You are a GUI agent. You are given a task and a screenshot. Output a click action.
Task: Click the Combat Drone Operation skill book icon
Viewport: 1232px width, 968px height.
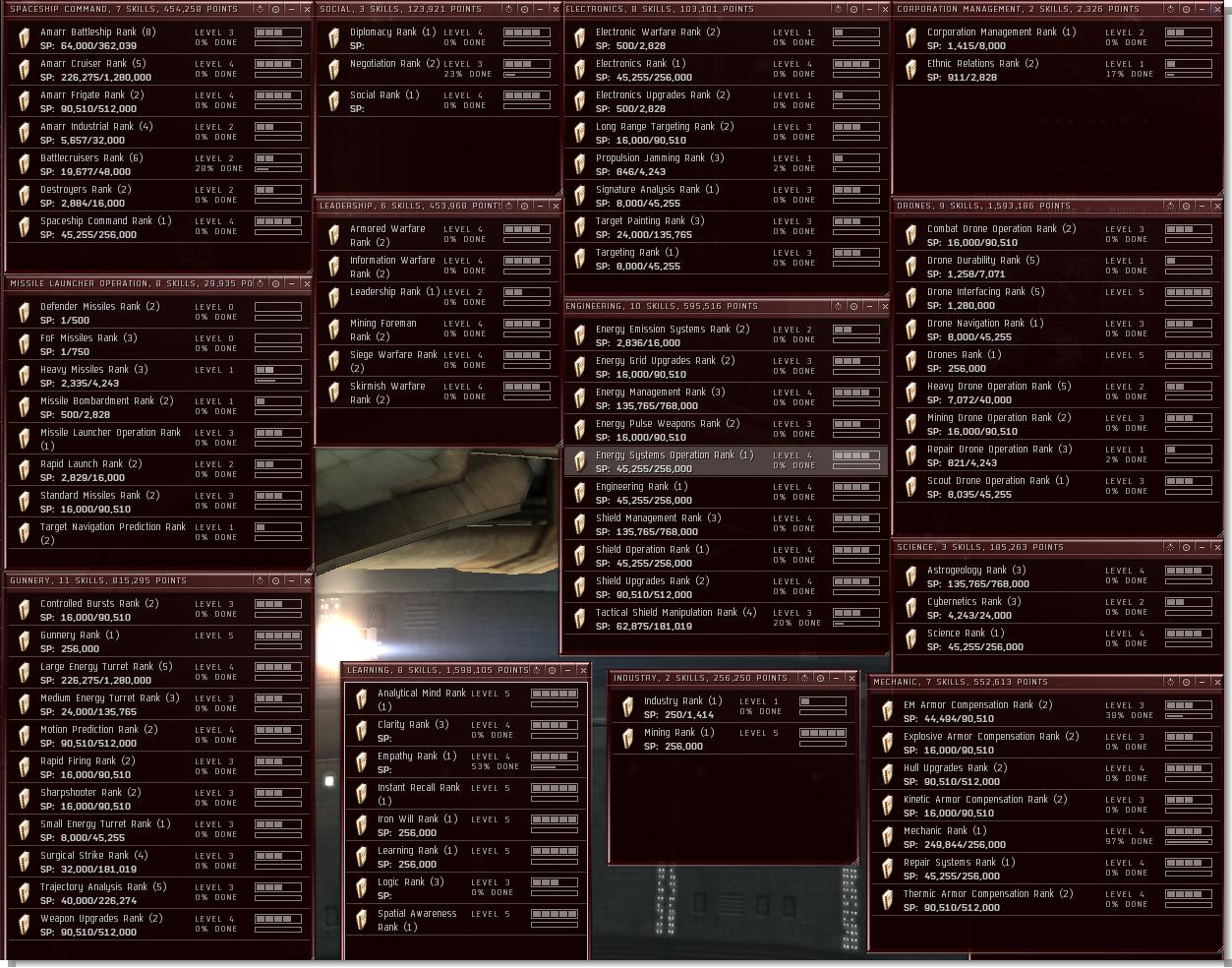coord(910,235)
